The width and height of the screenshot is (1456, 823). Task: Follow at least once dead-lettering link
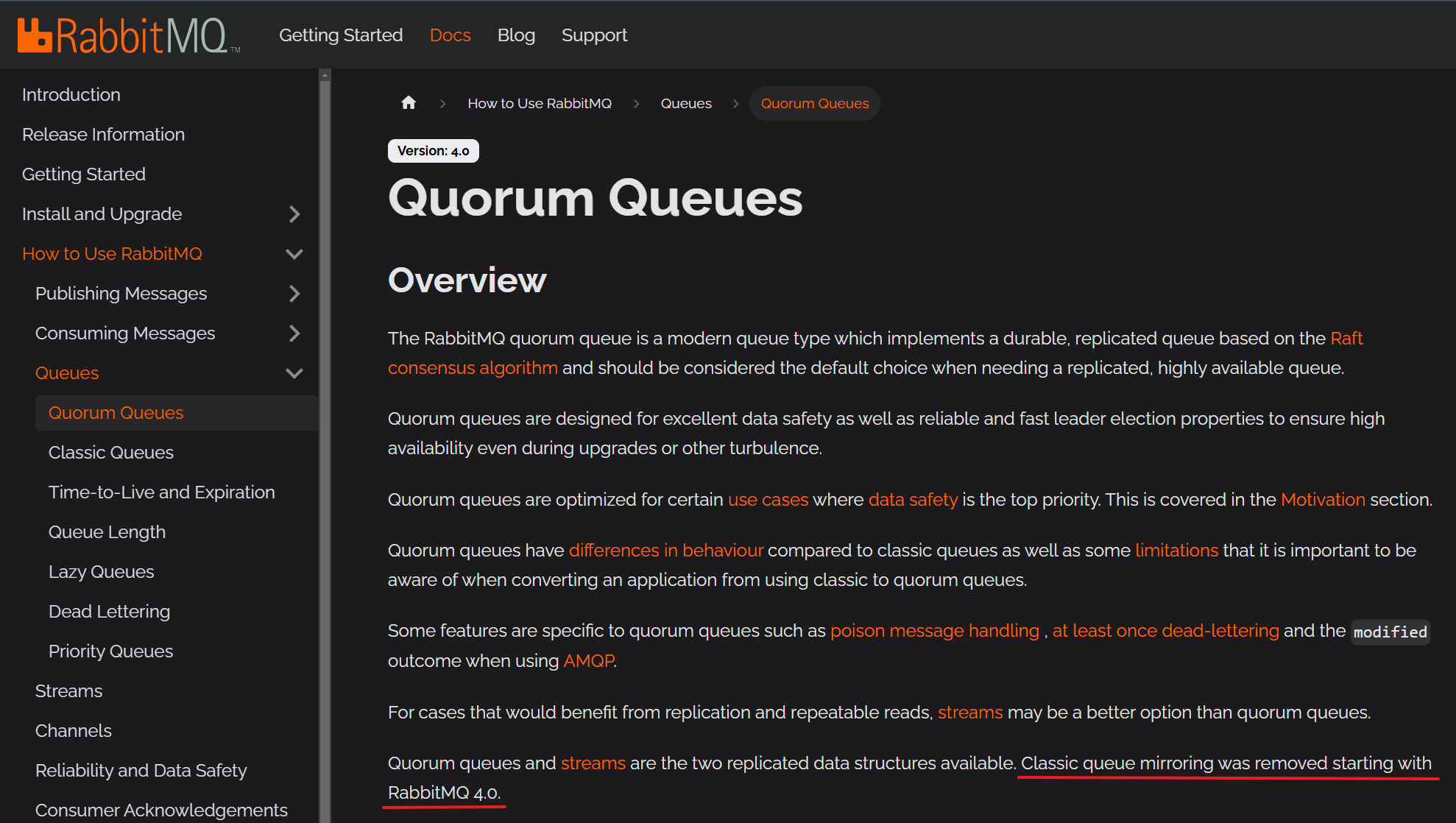click(1166, 631)
